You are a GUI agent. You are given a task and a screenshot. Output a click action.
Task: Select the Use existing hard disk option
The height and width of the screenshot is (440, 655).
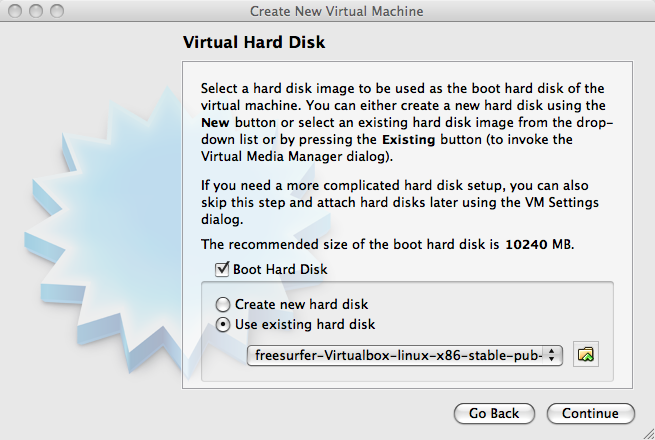coord(226,324)
